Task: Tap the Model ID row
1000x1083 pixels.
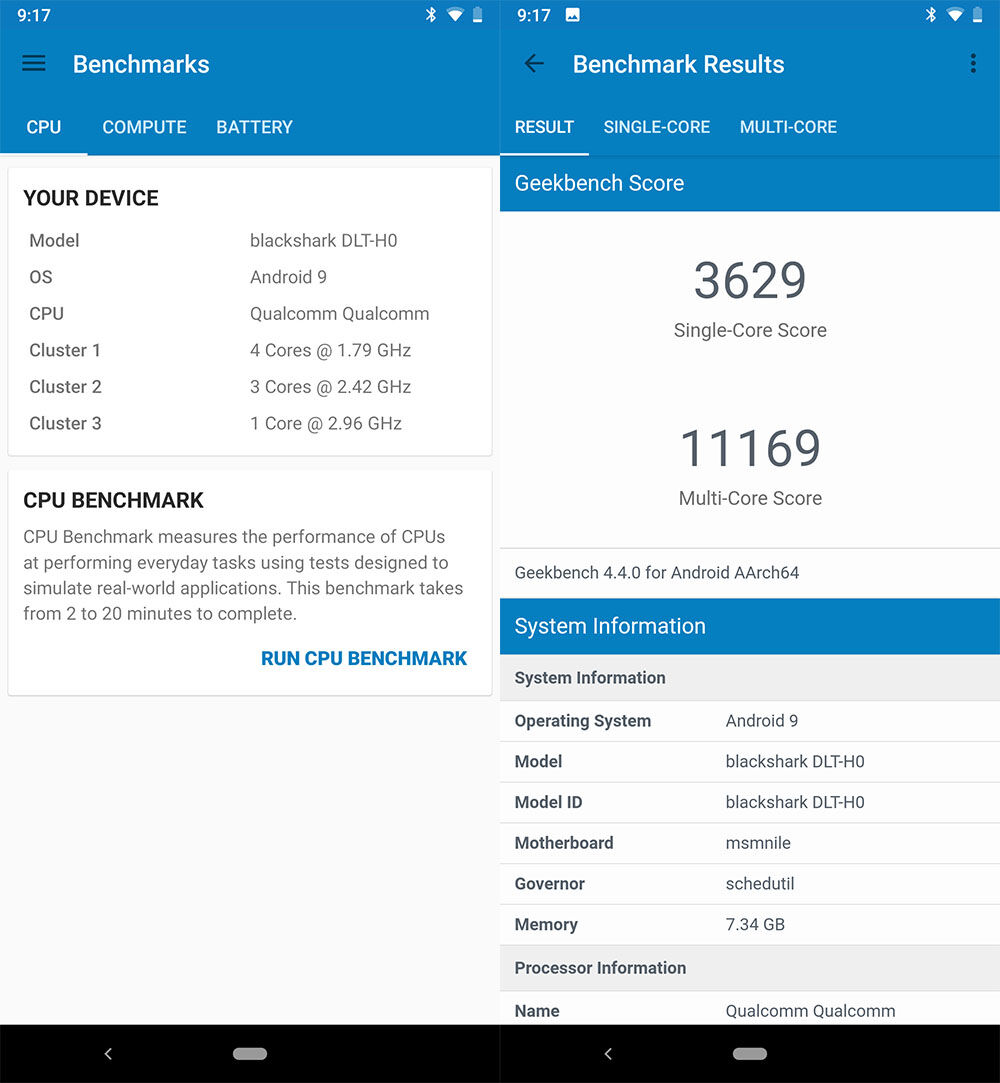Action: click(750, 803)
